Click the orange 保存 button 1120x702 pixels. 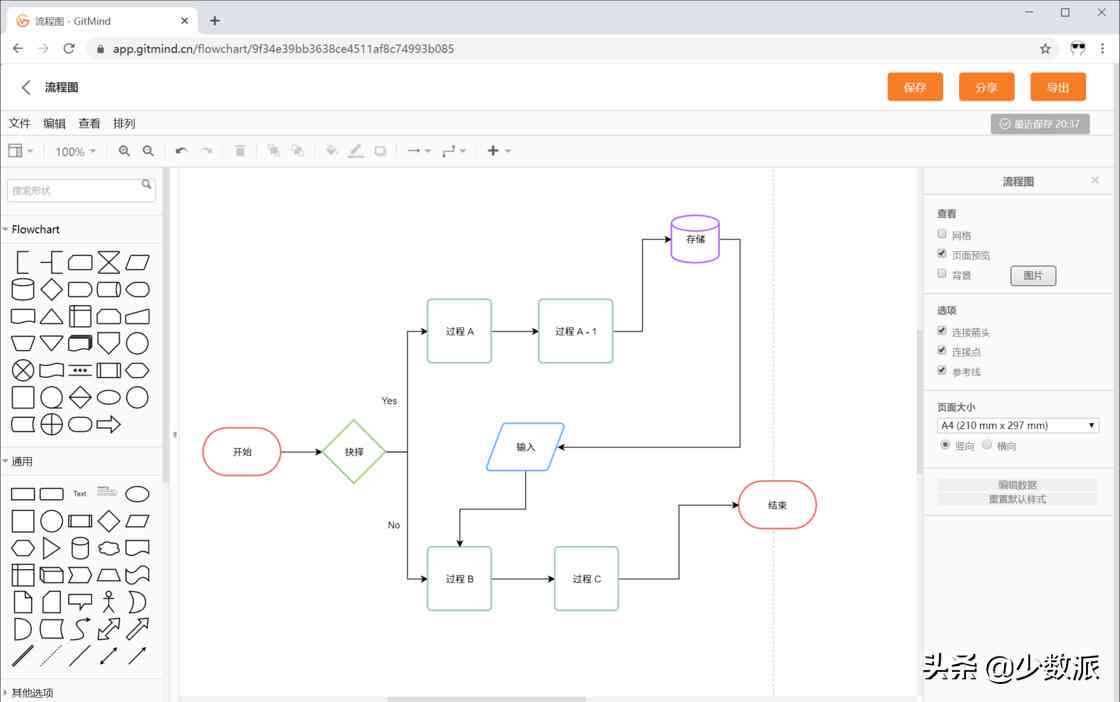[915, 87]
